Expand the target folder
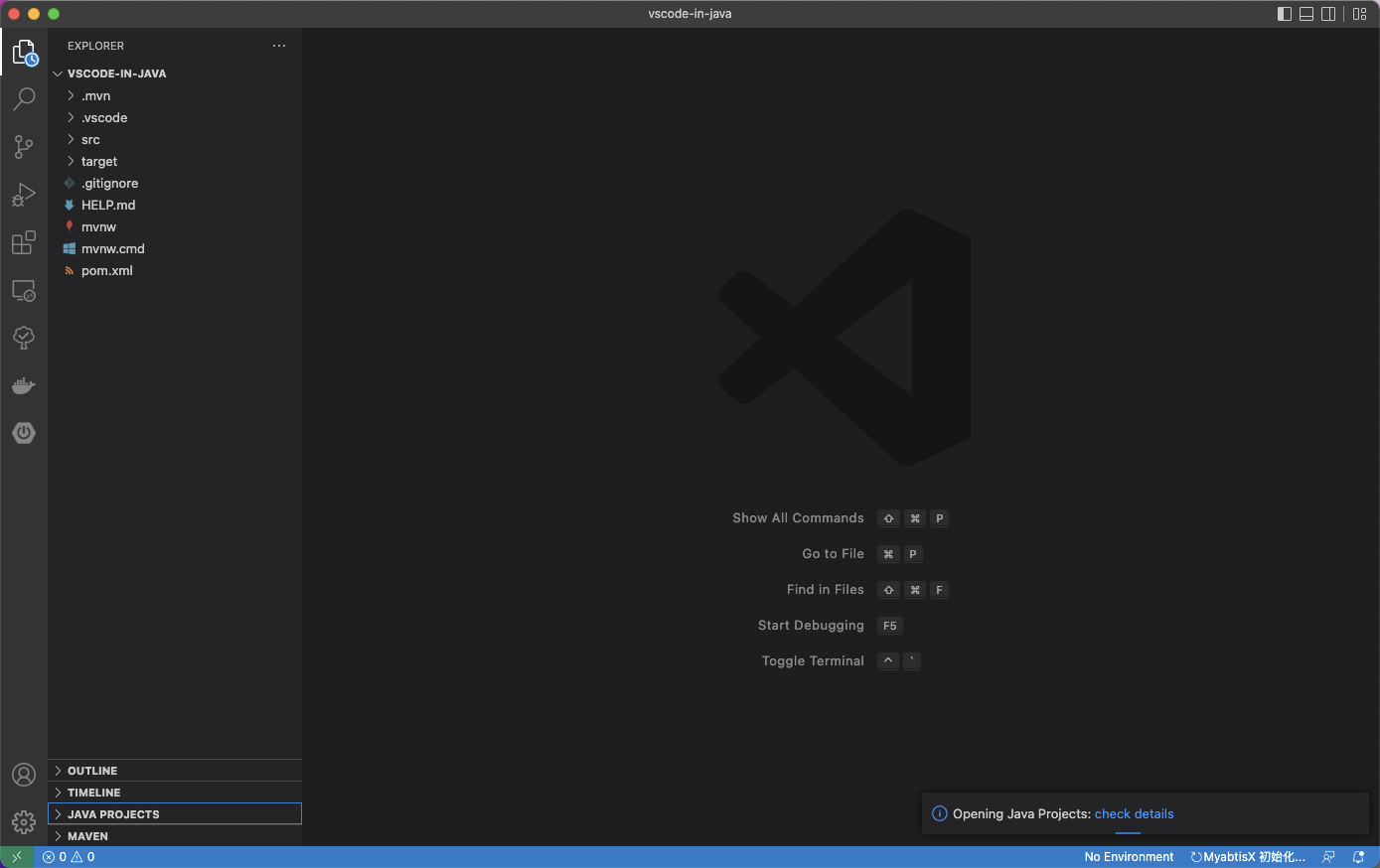This screenshot has height=868, width=1380. tap(175, 162)
